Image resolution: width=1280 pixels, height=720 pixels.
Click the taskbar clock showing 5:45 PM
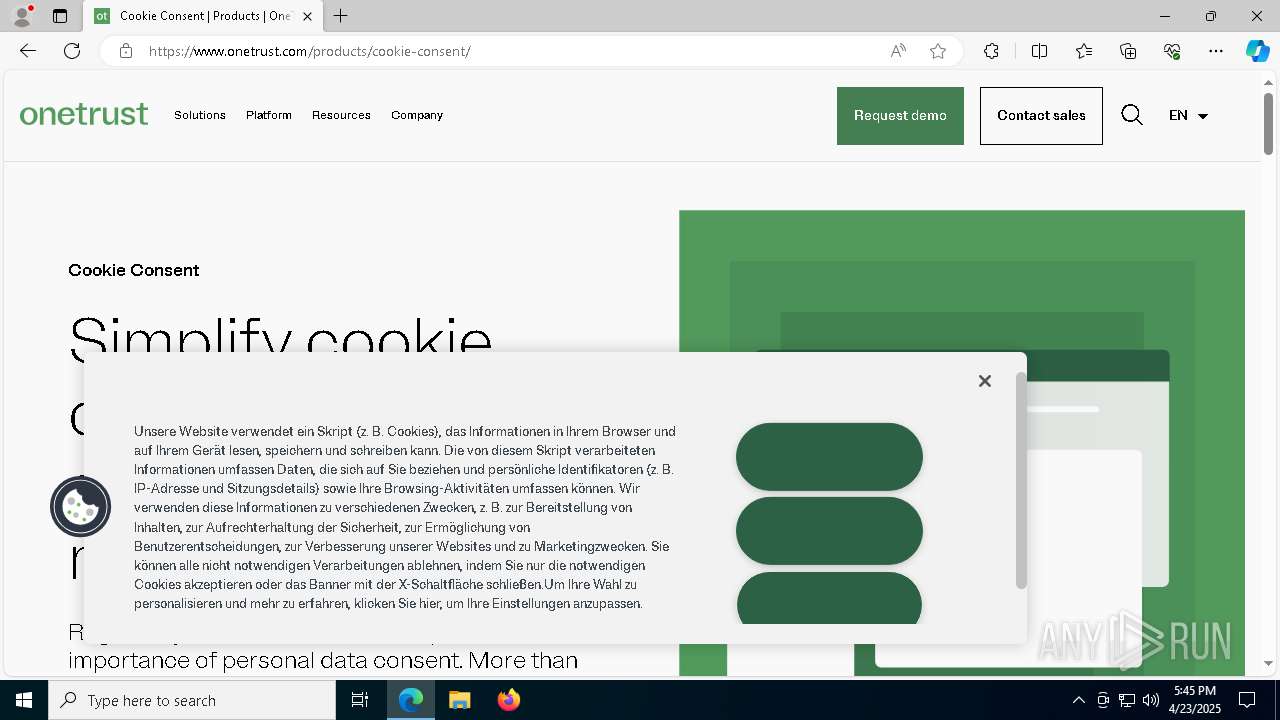[1195, 700]
